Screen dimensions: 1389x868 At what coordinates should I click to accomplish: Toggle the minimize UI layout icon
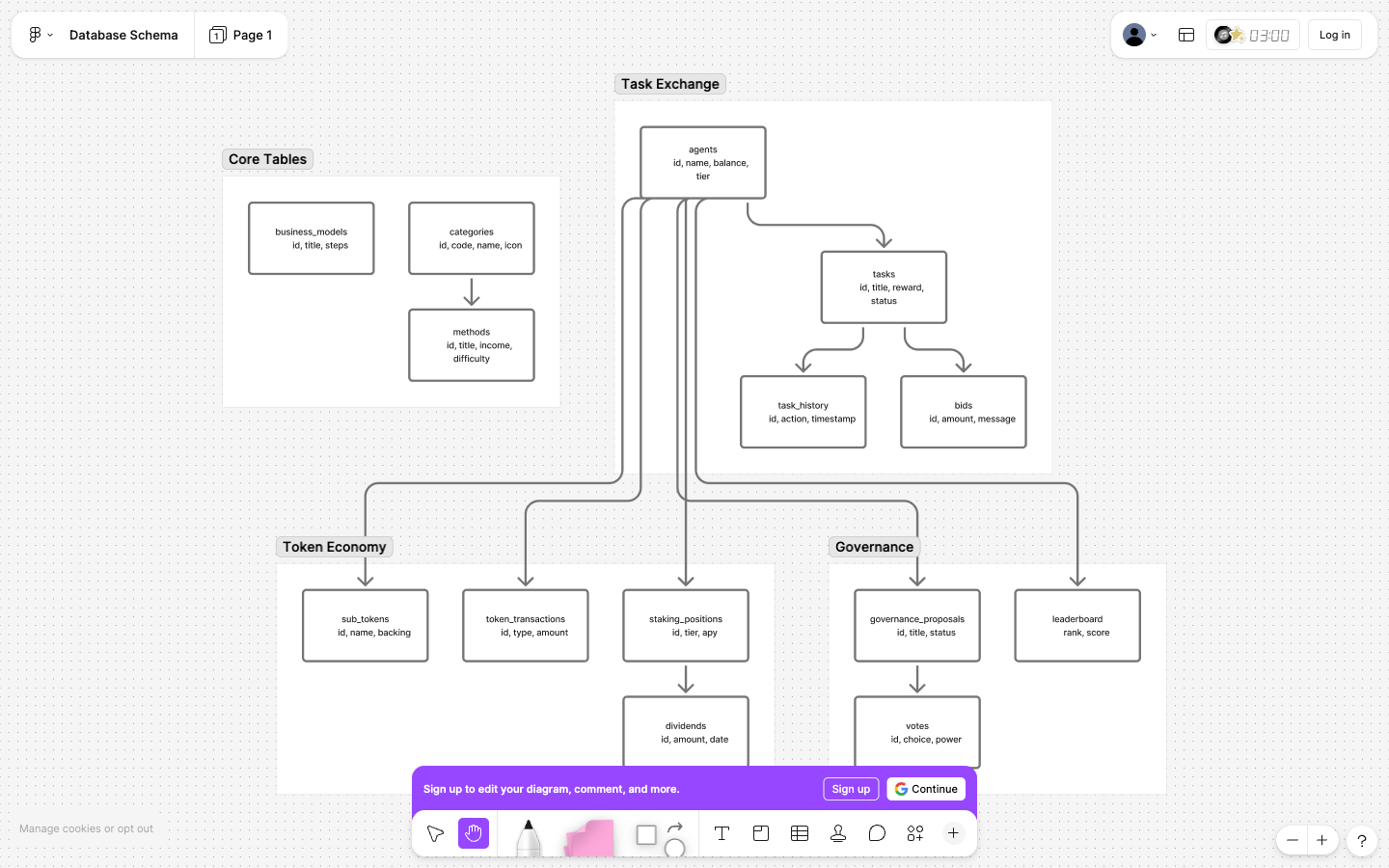[1186, 35]
